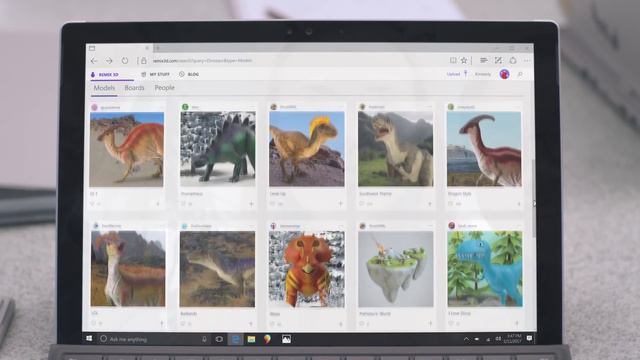Screen dimensions: 640x360
Task: Open the orange crested dinosaur on sand thumbnail
Action: pos(127,149)
